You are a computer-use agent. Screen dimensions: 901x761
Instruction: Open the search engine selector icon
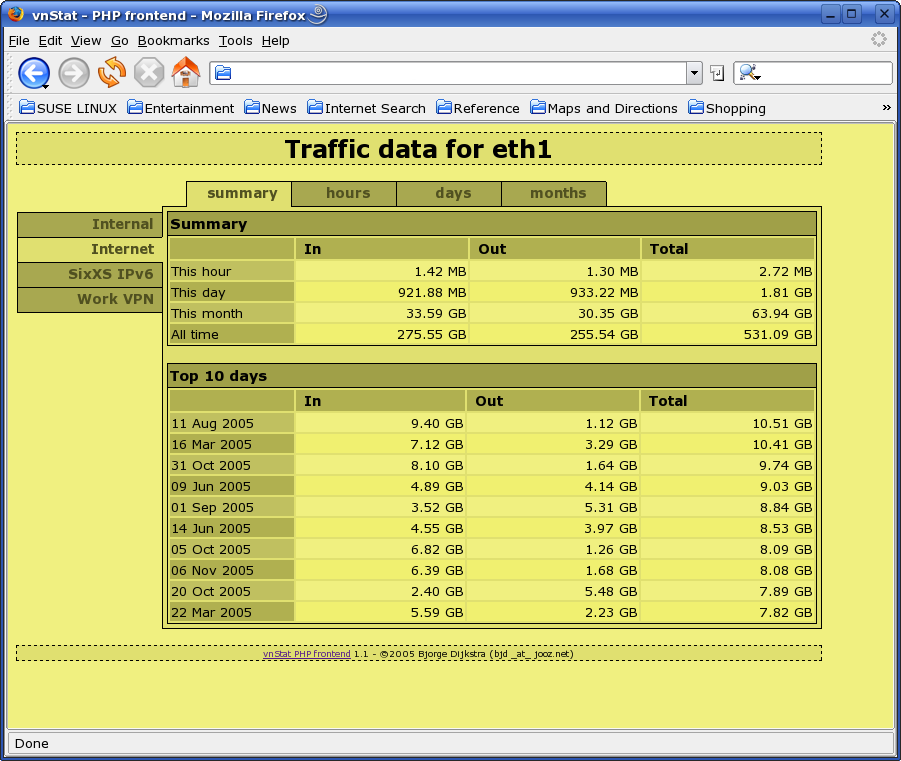point(748,73)
